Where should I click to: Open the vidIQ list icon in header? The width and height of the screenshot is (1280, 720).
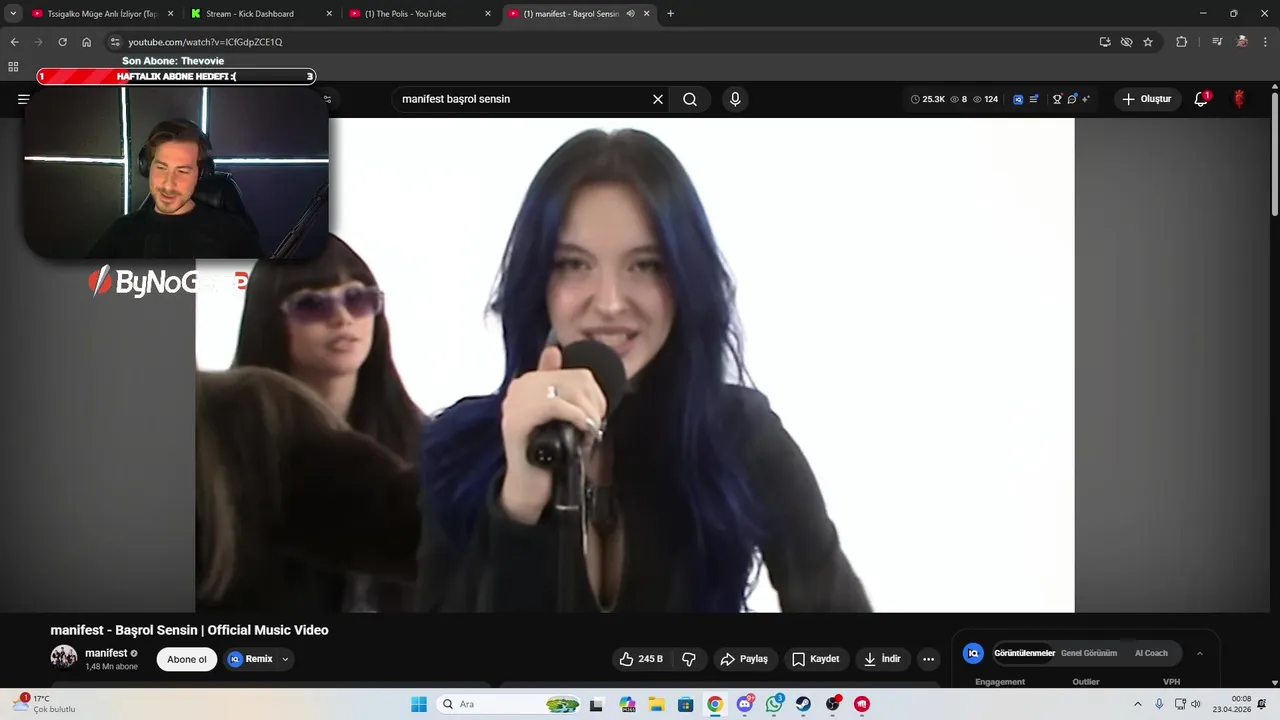click(1033, 99)
